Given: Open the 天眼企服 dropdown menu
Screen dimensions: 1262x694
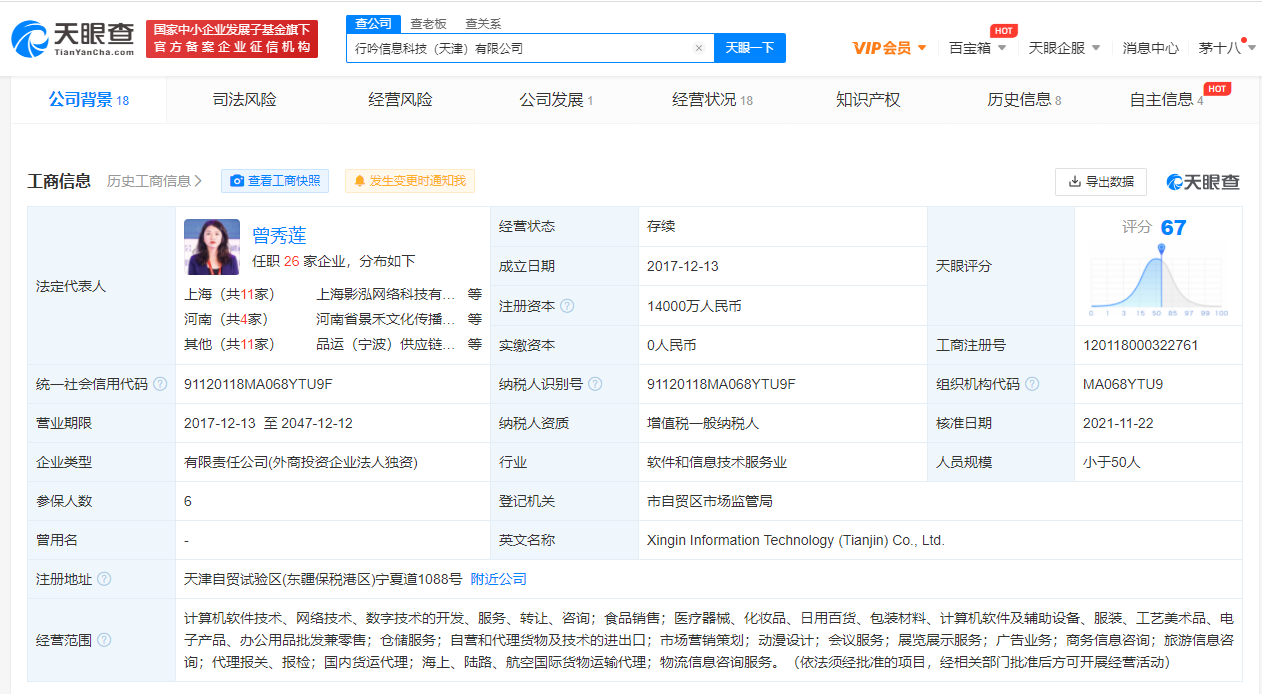Looking at the screenshot, I should coord(1064,48).
